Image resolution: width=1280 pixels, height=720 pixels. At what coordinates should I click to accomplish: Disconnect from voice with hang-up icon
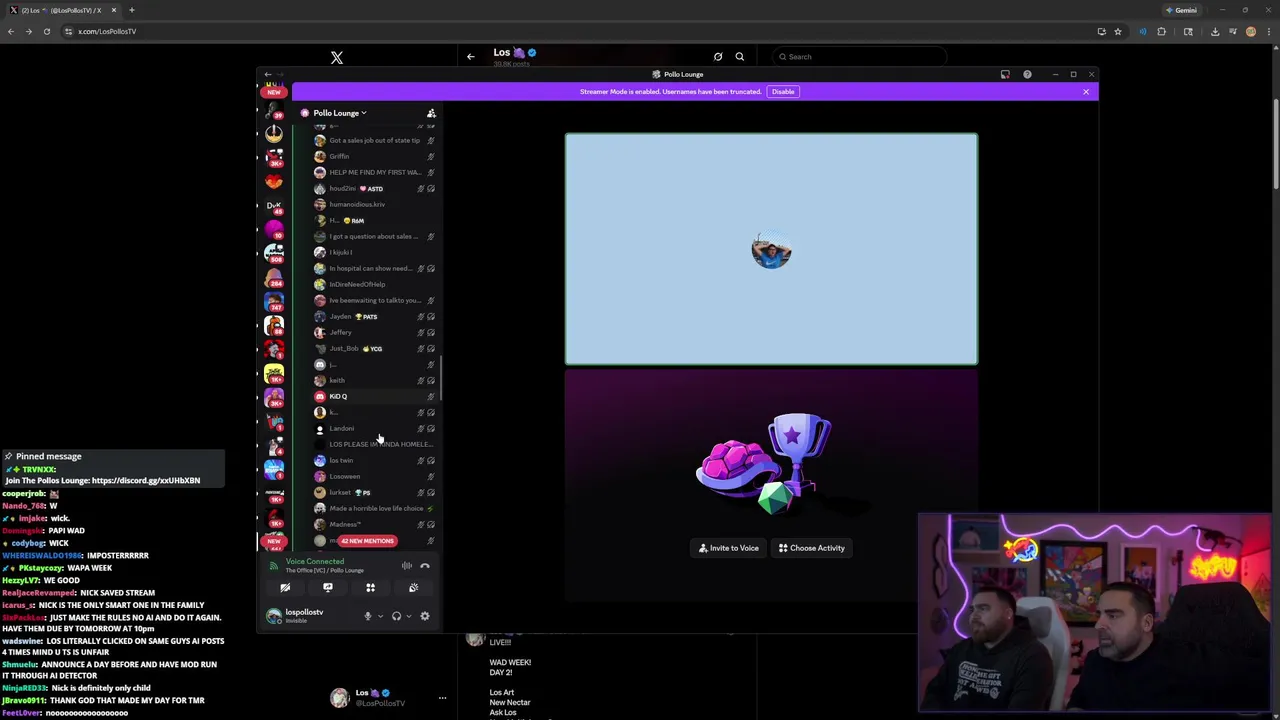(x=425, y=566)
